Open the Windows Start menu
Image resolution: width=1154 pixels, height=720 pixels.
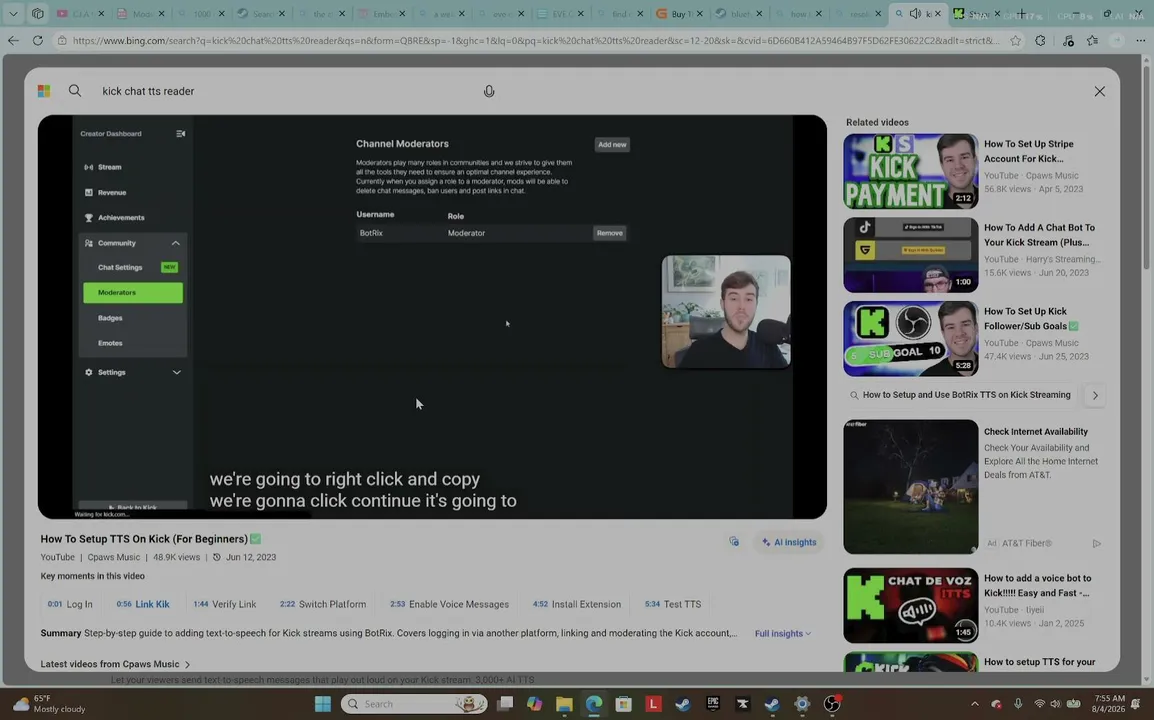322,704
